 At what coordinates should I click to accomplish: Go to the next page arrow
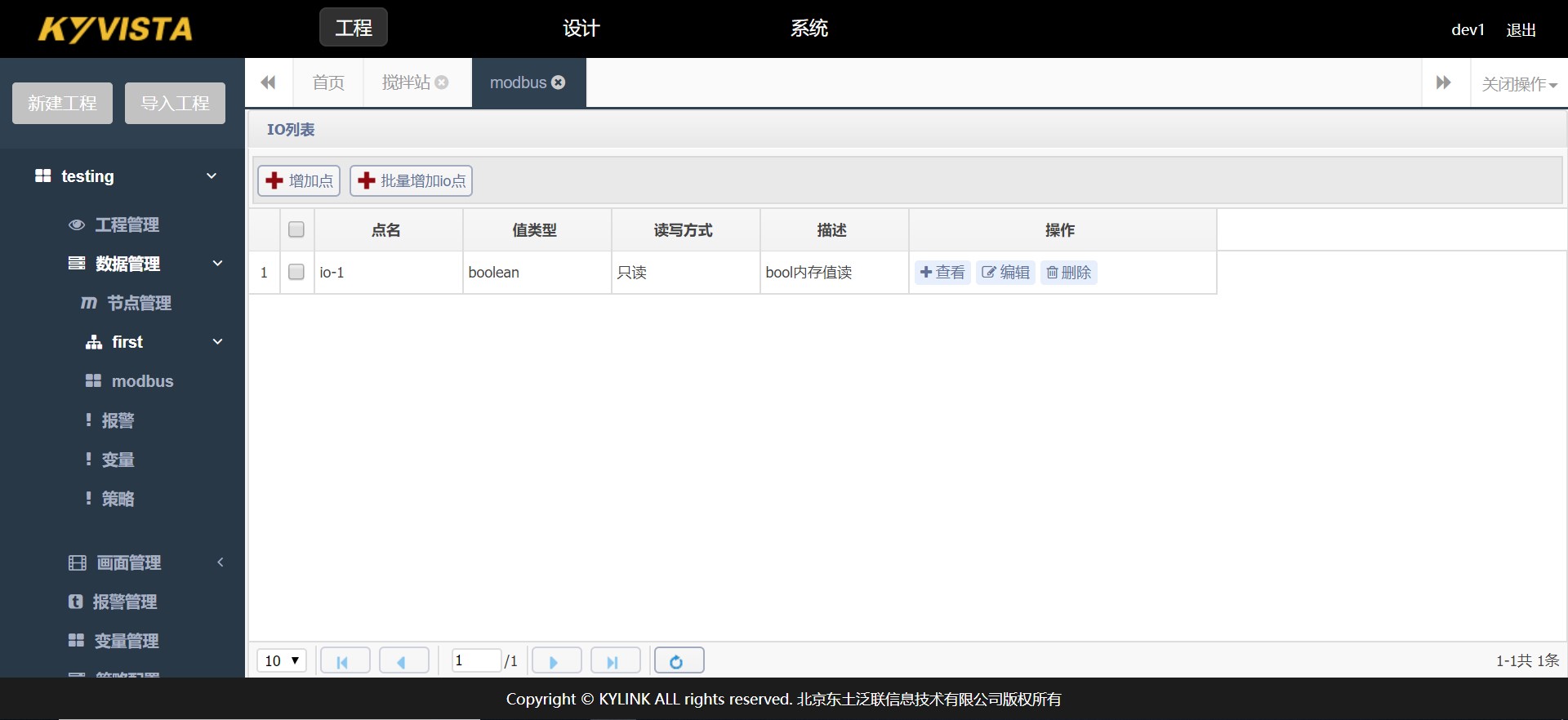point(555,661)
